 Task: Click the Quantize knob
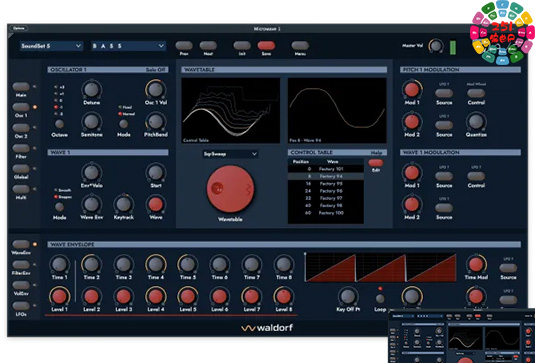click(x=476, y=122)
